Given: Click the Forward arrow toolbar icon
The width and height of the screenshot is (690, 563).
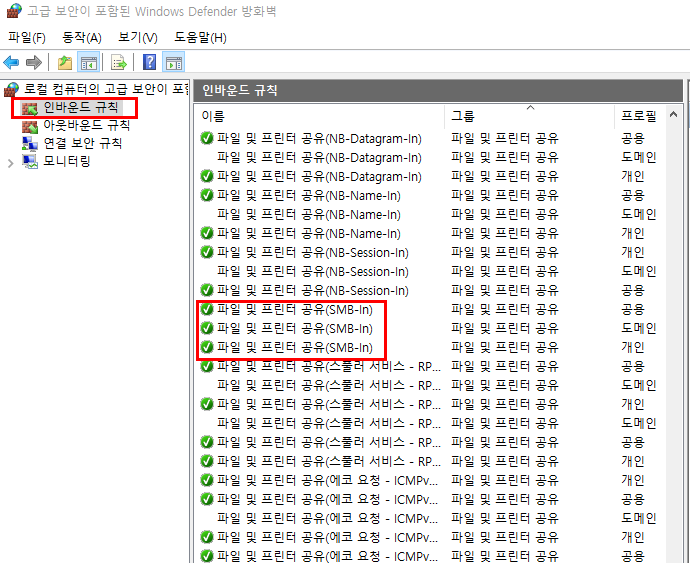Looking at the screenshot, I should 34,63.
